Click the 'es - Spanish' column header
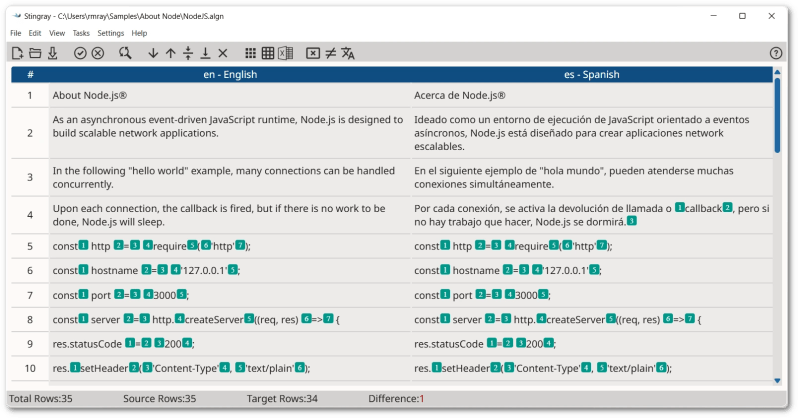798x418 pixels. (591, 74)
